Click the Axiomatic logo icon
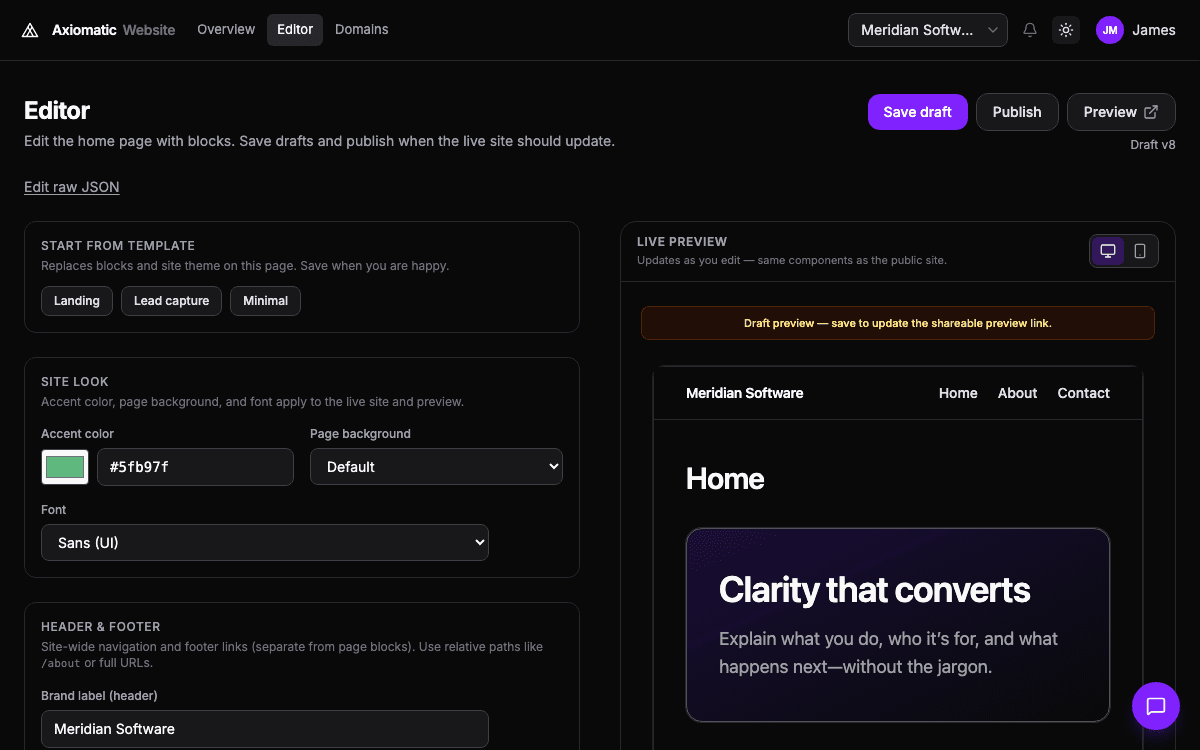 (x=29, y=30)
